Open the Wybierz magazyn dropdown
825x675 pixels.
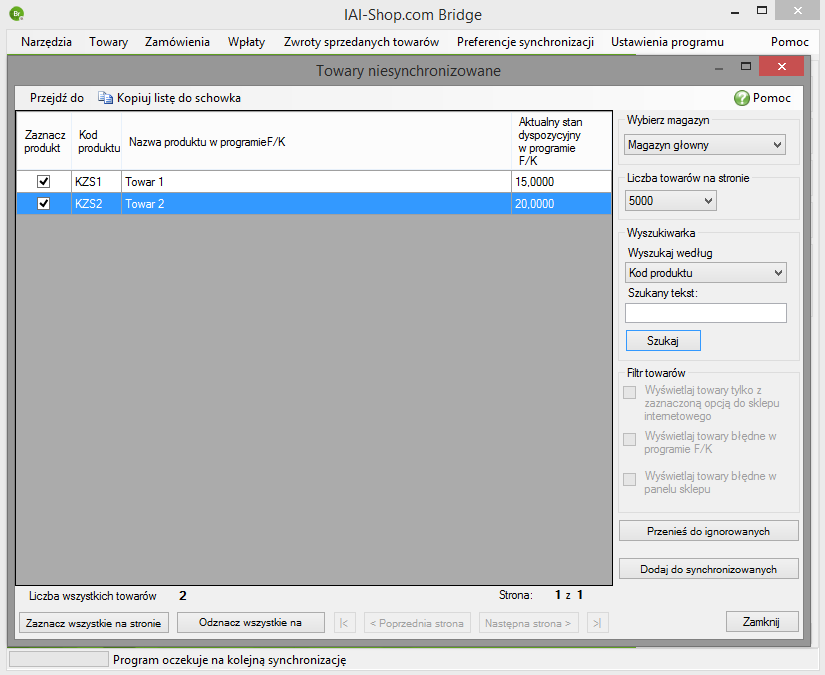(706, 145)
